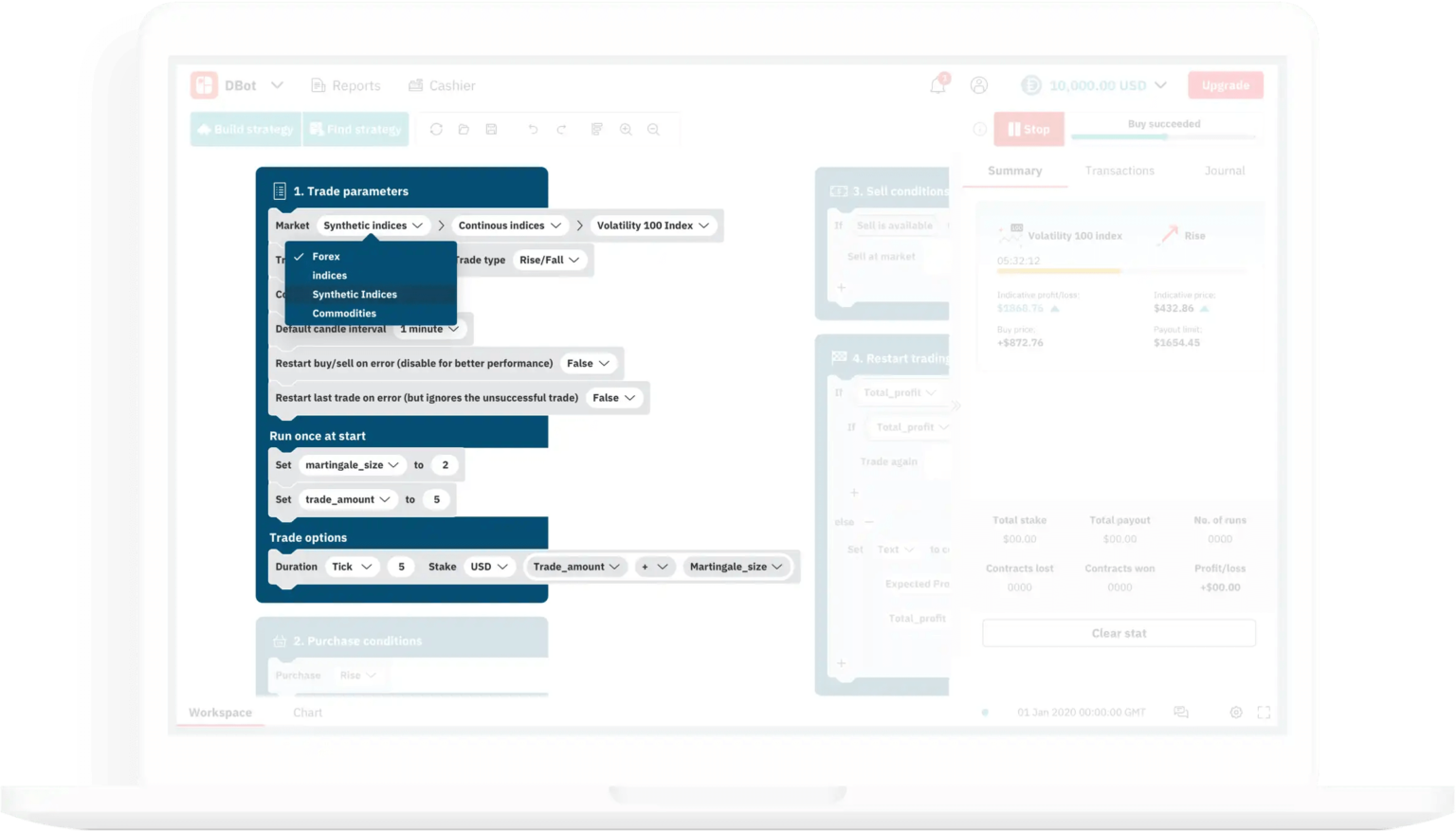
Task: Click the sort blocks icon in toolbar
Action: click(596, 130)
